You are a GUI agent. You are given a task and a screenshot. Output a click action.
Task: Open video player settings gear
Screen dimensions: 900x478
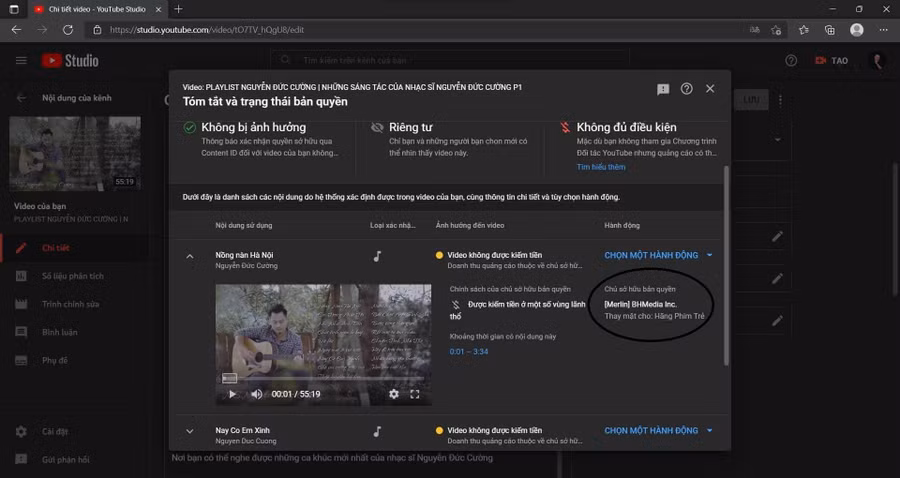[393, 394]
